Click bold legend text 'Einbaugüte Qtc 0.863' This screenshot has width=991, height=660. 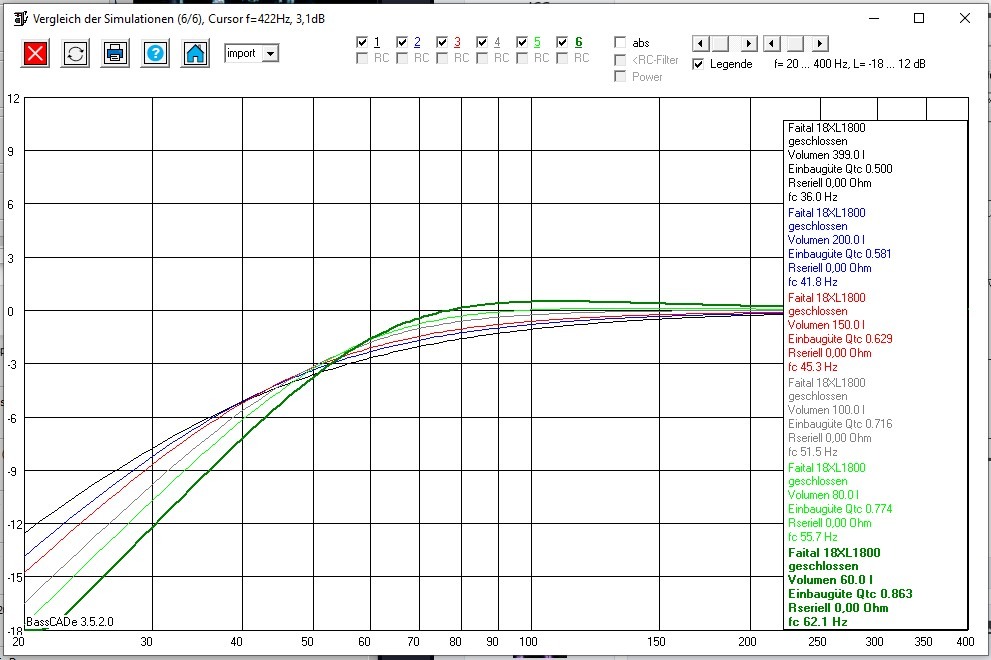(850, 594)
